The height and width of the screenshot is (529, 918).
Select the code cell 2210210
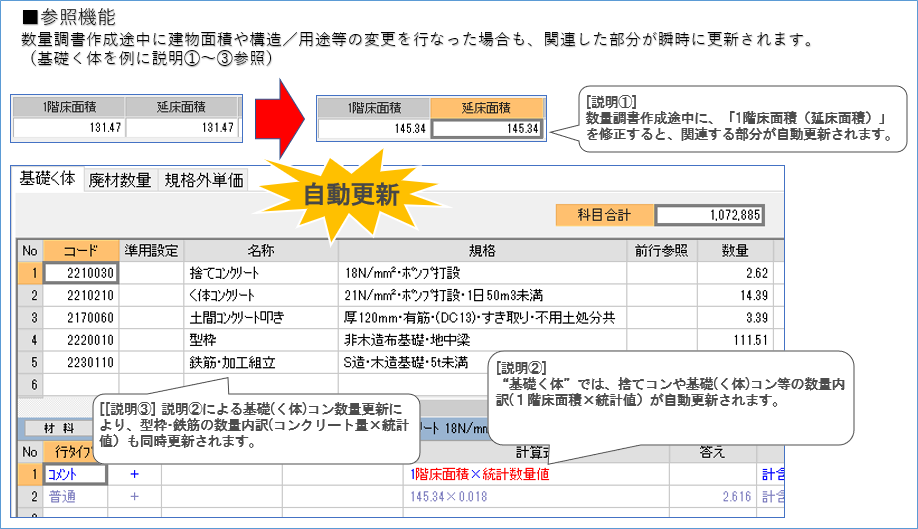coord(81,295)
